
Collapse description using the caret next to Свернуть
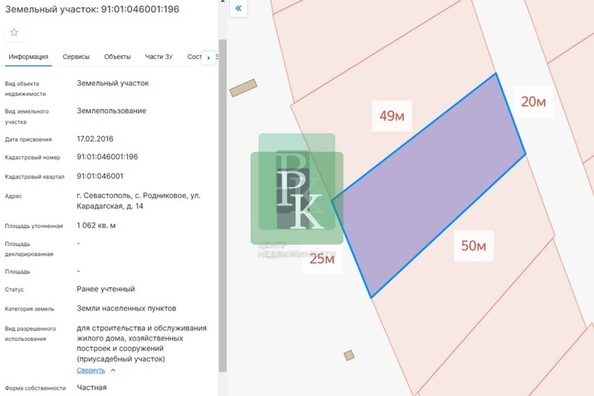coord(113,370)
